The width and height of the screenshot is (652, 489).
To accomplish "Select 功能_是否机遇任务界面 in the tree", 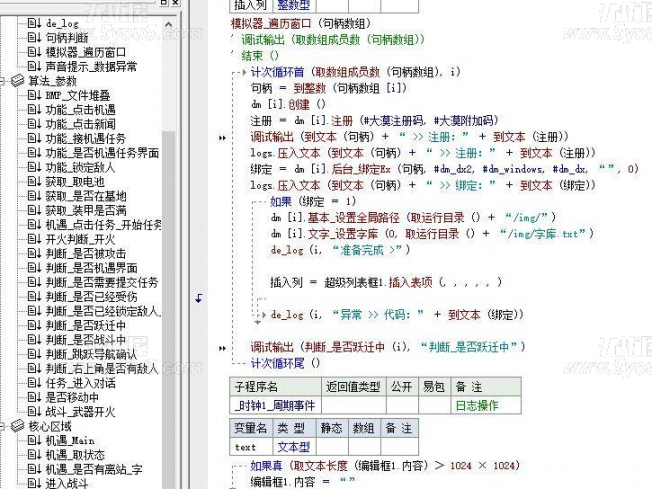I will (102, 153).
